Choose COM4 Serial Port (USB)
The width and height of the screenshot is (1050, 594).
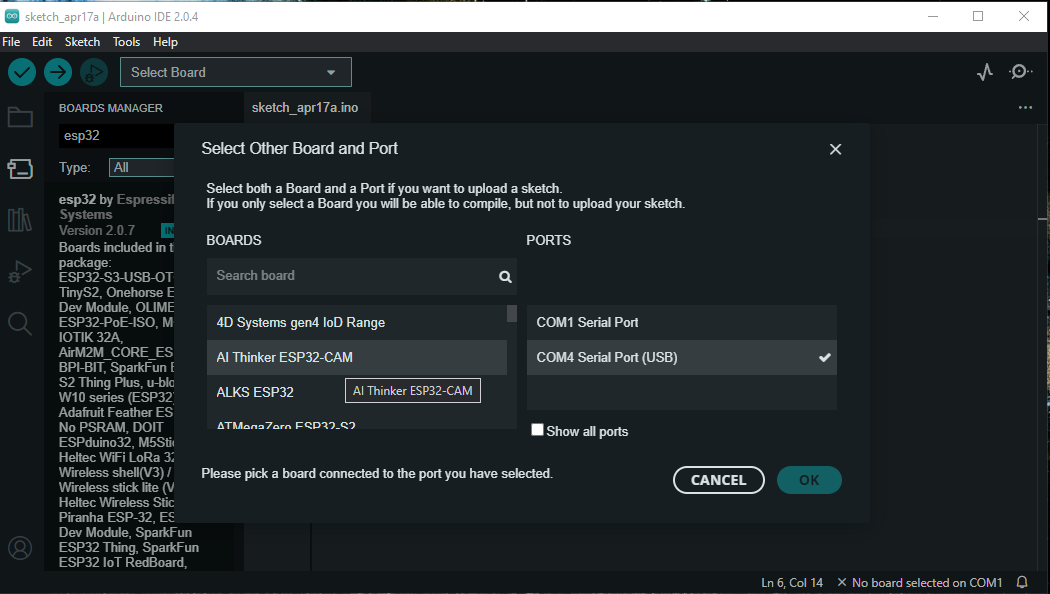coord(682,358)
